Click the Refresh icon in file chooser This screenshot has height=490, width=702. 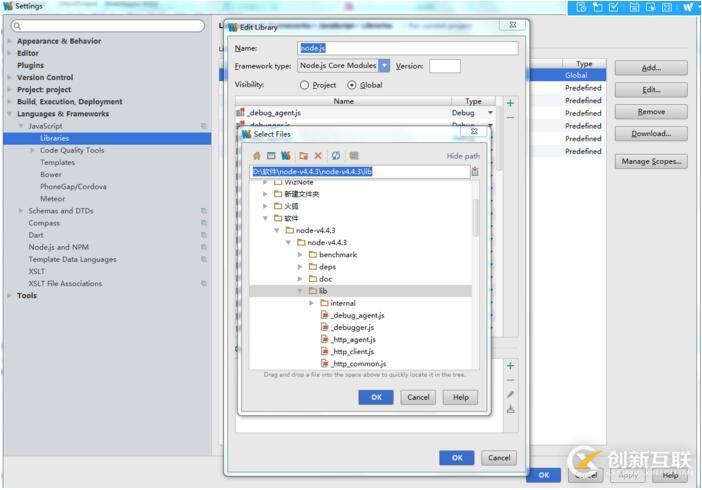pos(336,156)
